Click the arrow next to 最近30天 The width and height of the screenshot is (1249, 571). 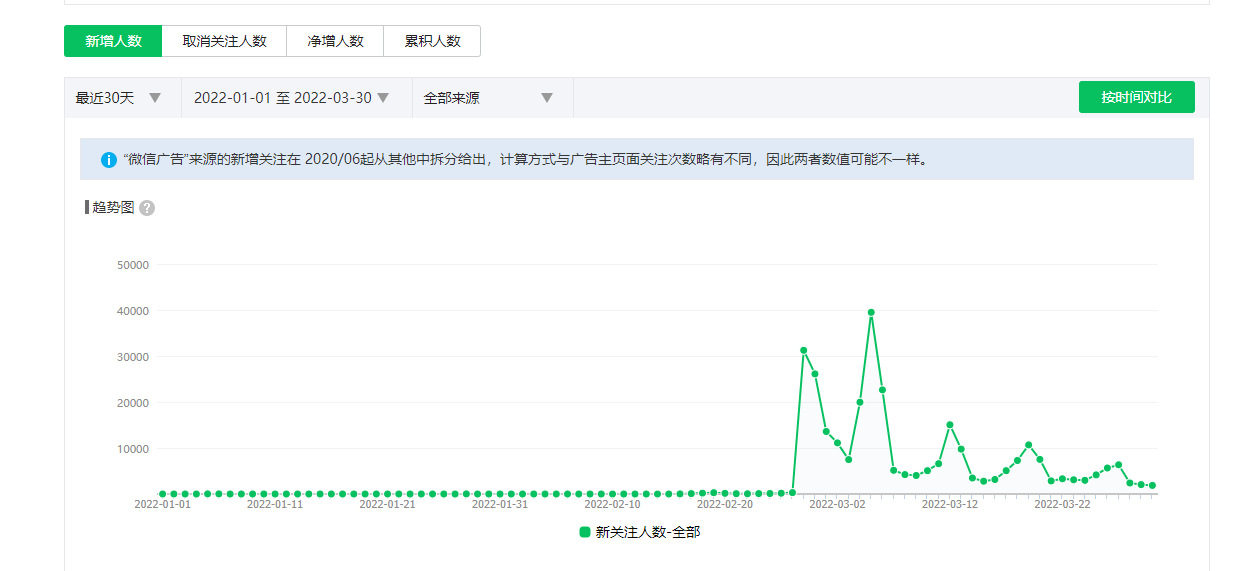155,98
